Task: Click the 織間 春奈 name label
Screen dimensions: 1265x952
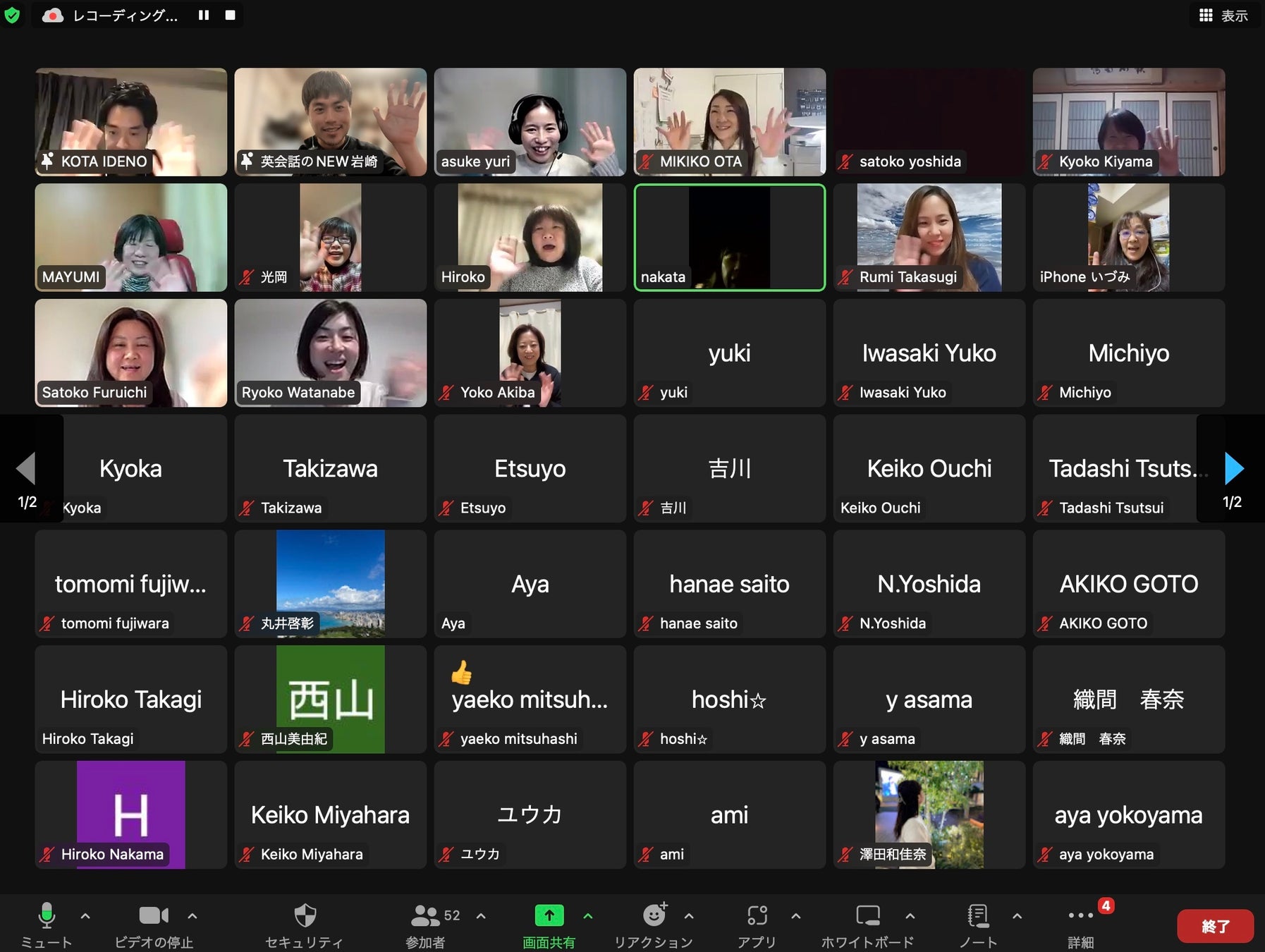Action: click(1092, 739)
